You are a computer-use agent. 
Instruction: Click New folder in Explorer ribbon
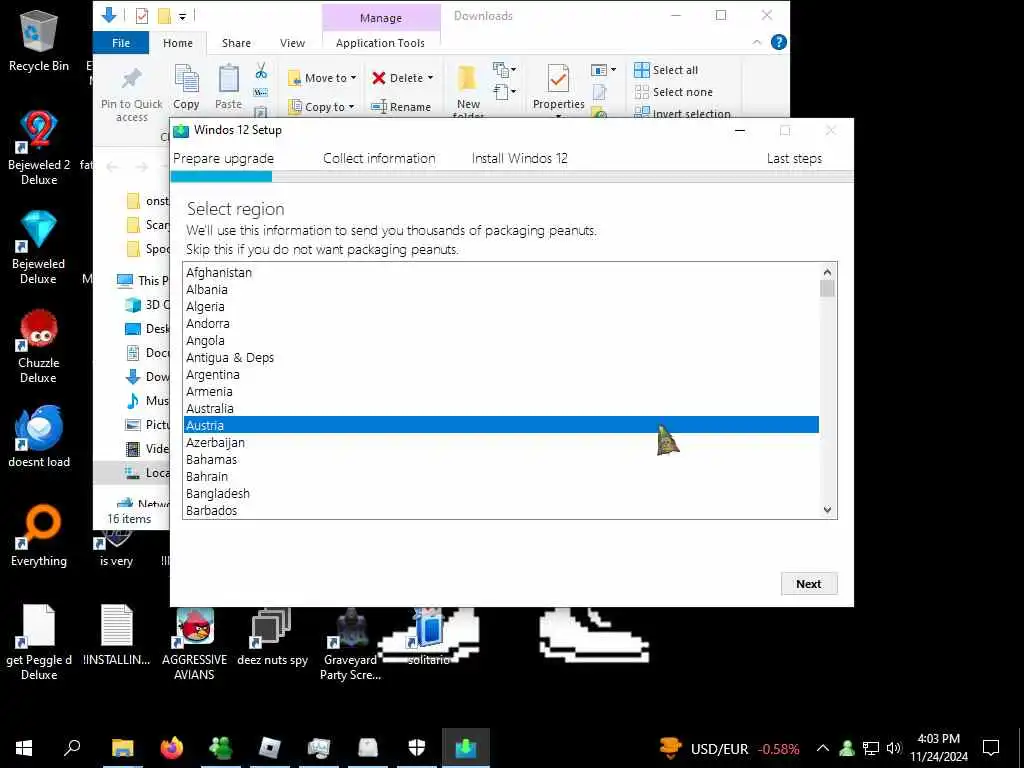pos(468,91)
